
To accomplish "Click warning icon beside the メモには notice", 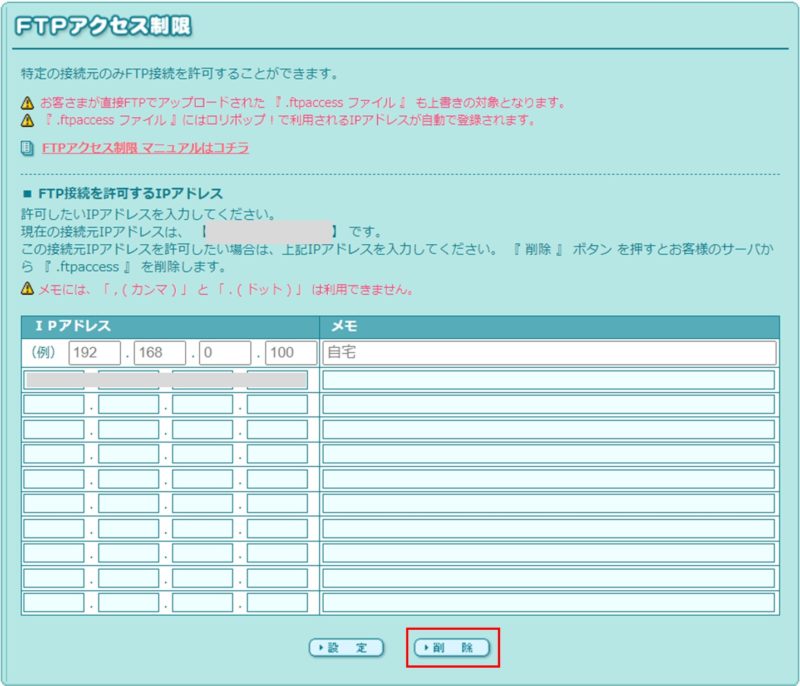I will (27, 289).
